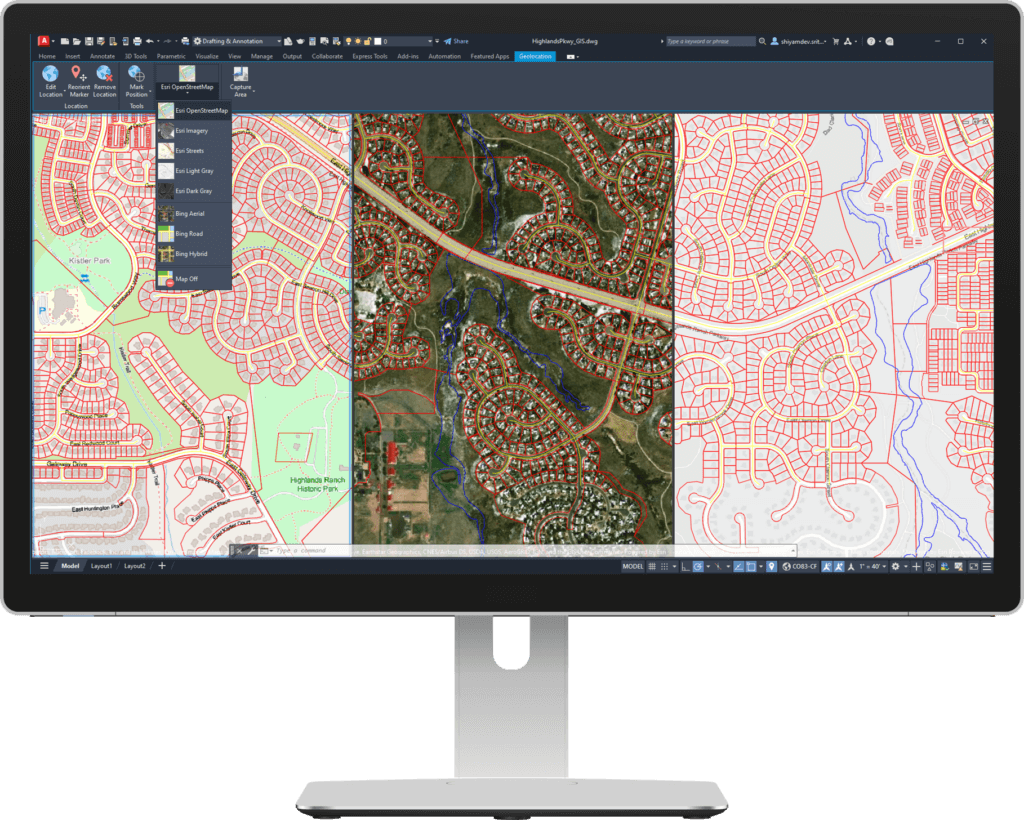1024x820 pixels.
Task: Click the layer color swatch in top toolbar
Action: (378, 41)
